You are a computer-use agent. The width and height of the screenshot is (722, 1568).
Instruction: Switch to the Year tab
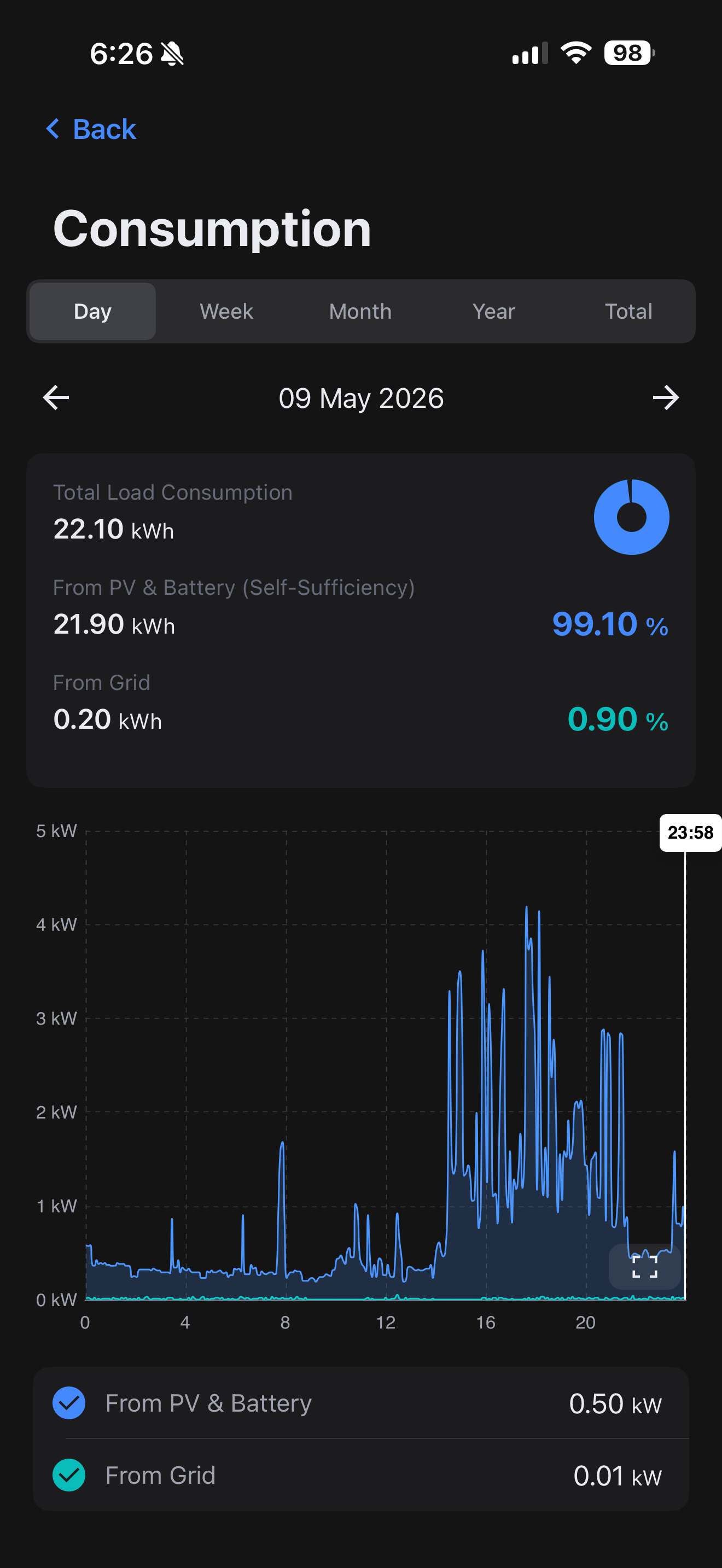(494, 311)
